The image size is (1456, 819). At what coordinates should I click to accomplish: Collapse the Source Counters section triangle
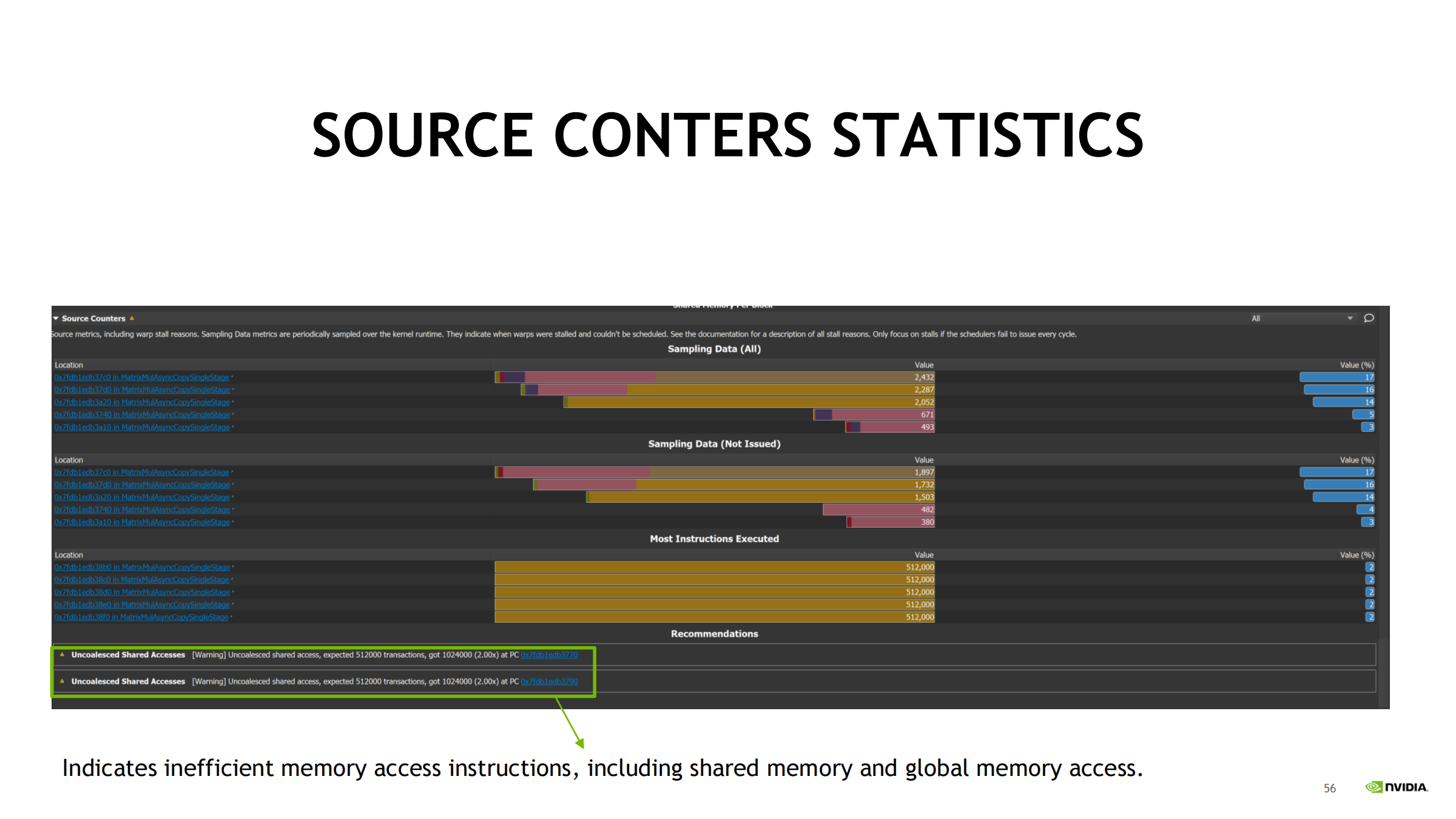click(x=56, y=318)
